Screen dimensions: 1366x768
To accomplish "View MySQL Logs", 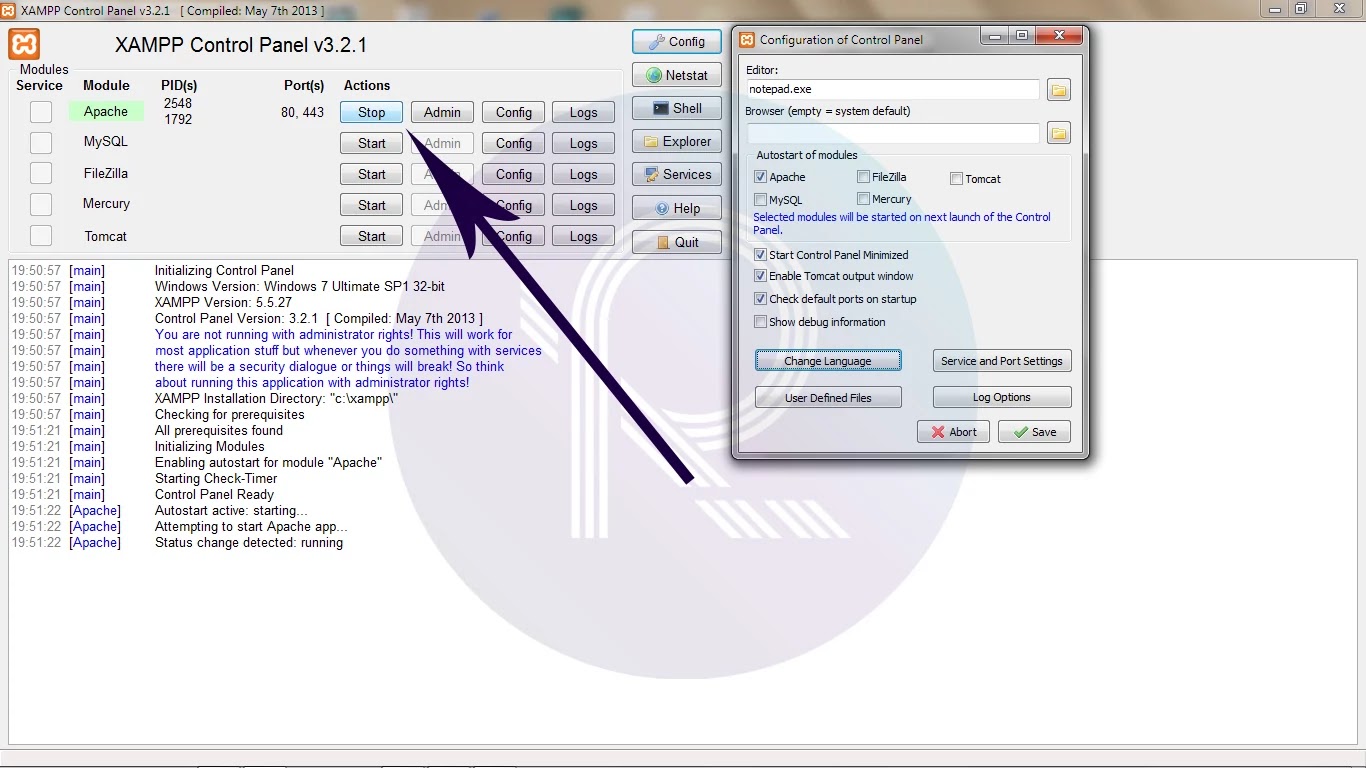I will click(583, 144).
